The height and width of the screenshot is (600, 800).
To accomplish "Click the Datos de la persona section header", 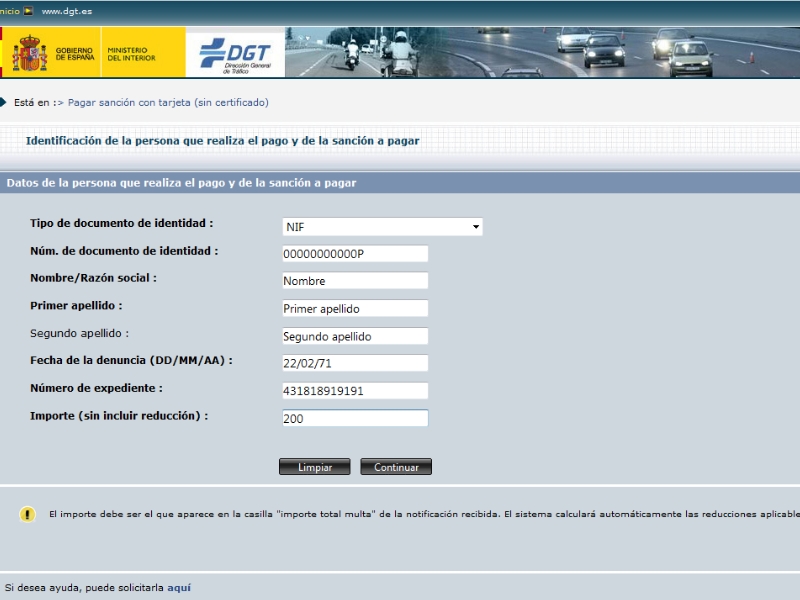I will pyautogui.click(x=181, y=183).
